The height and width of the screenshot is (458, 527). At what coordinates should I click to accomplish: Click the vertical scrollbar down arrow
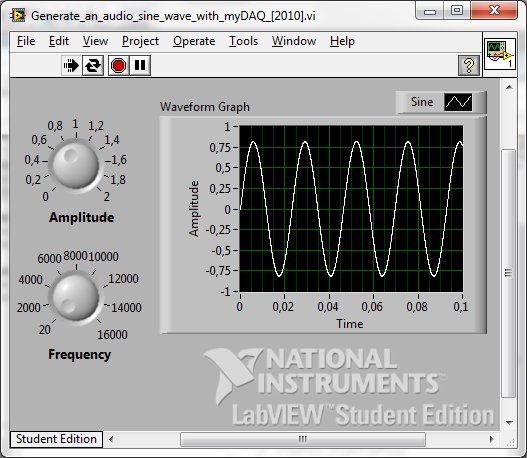tap(509, 423)
